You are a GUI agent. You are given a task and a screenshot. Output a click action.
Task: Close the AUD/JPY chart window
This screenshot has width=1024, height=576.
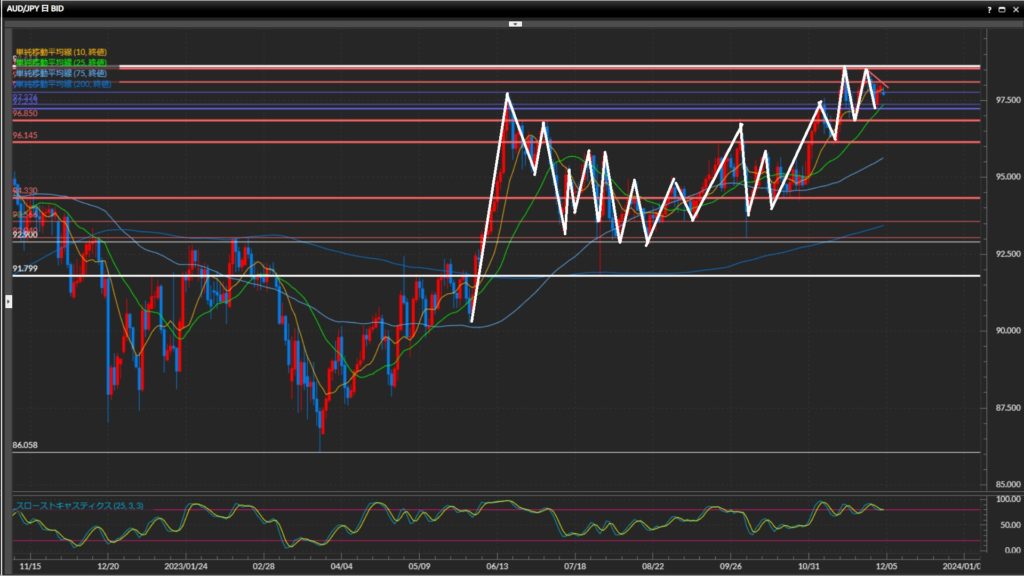pyautogui.click(x=1014, y=8)
